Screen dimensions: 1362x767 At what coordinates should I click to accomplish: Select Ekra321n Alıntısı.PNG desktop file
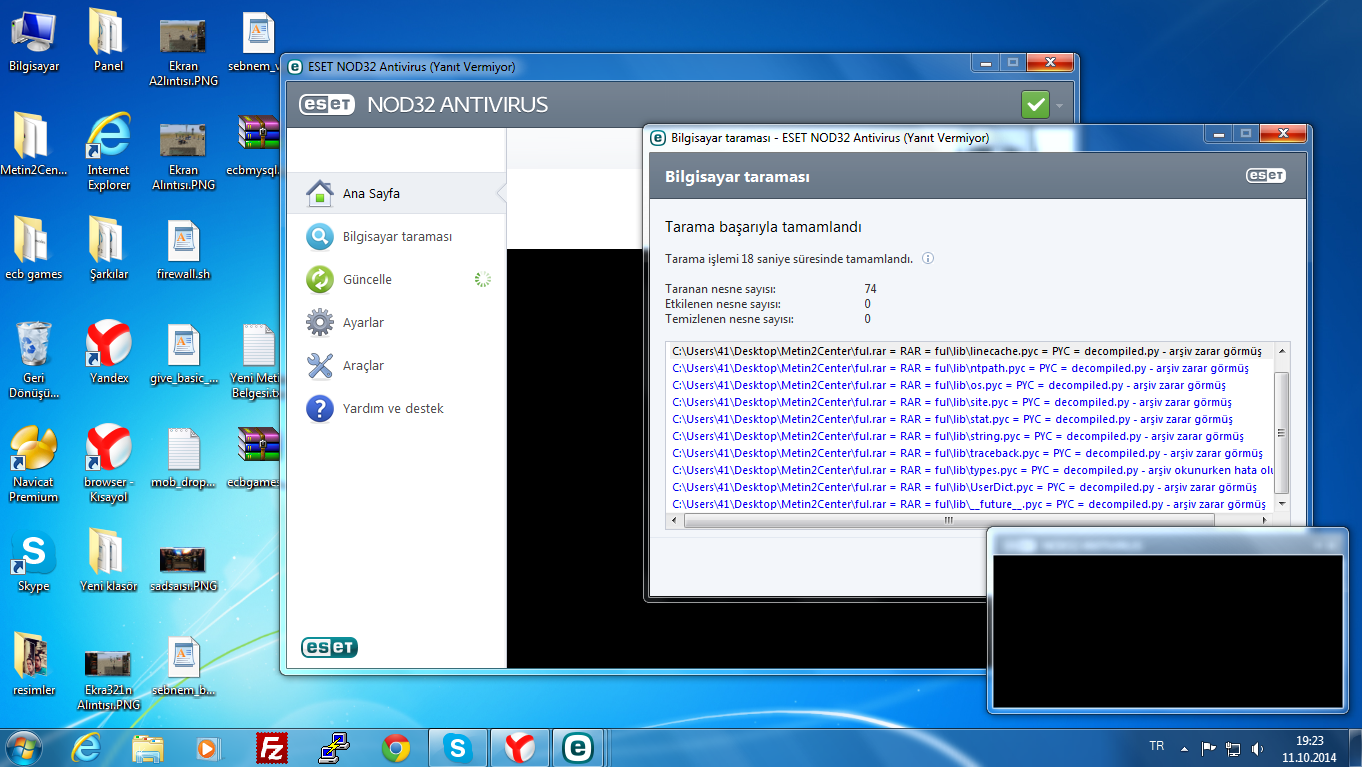click(108, 678)
